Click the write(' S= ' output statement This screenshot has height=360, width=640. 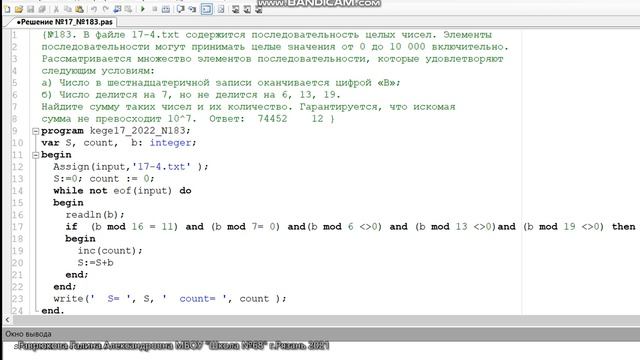tap(170, 299)
